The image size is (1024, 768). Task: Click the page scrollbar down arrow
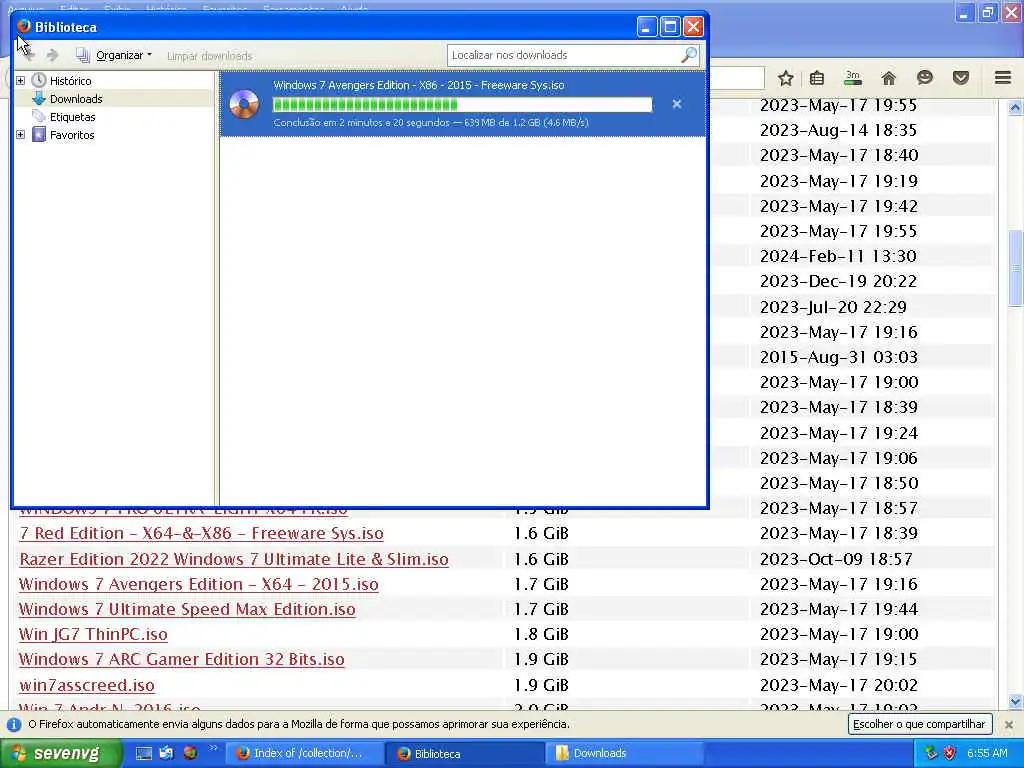(1015, 702)
